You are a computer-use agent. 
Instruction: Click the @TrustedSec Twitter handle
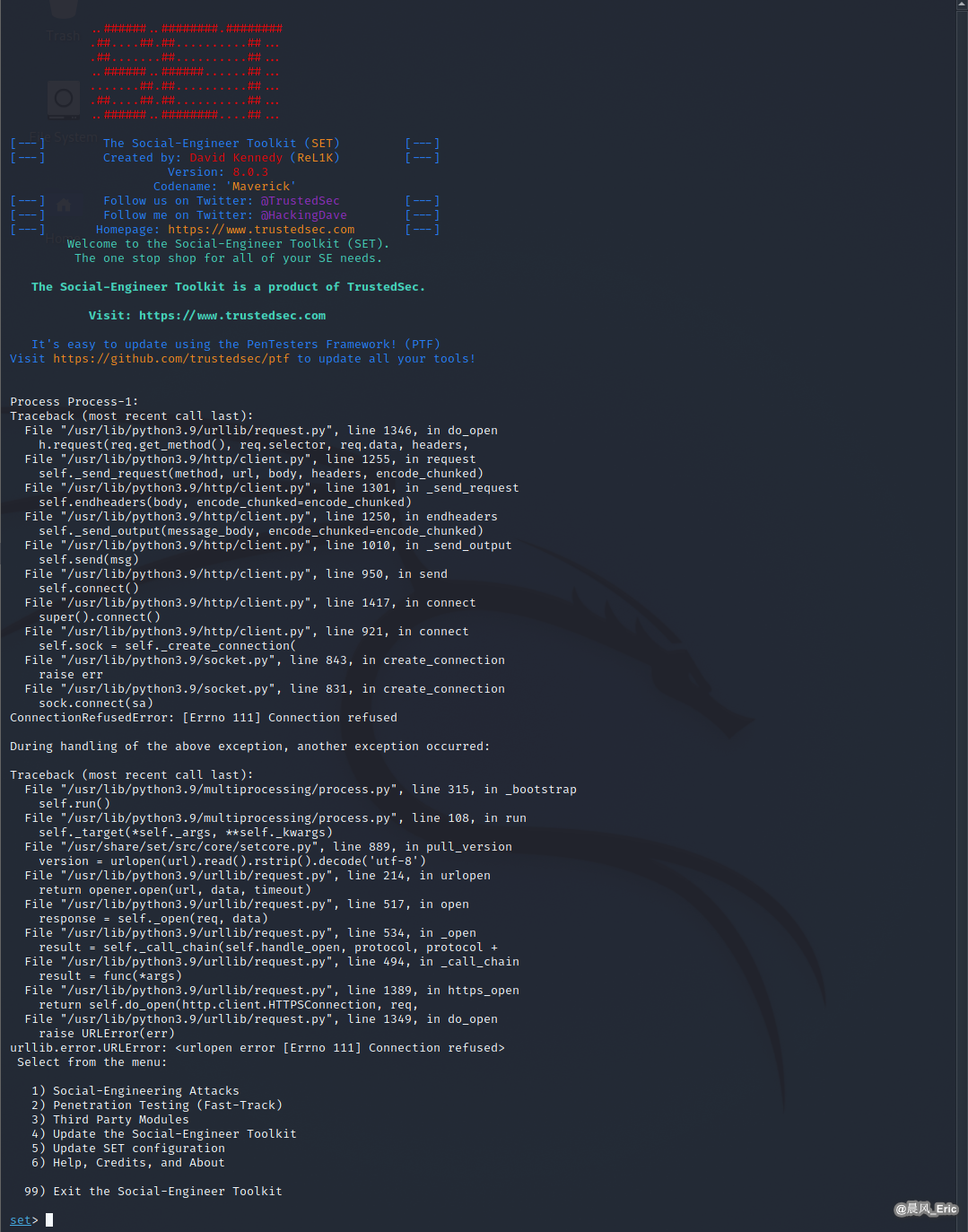tap(301, 201)
